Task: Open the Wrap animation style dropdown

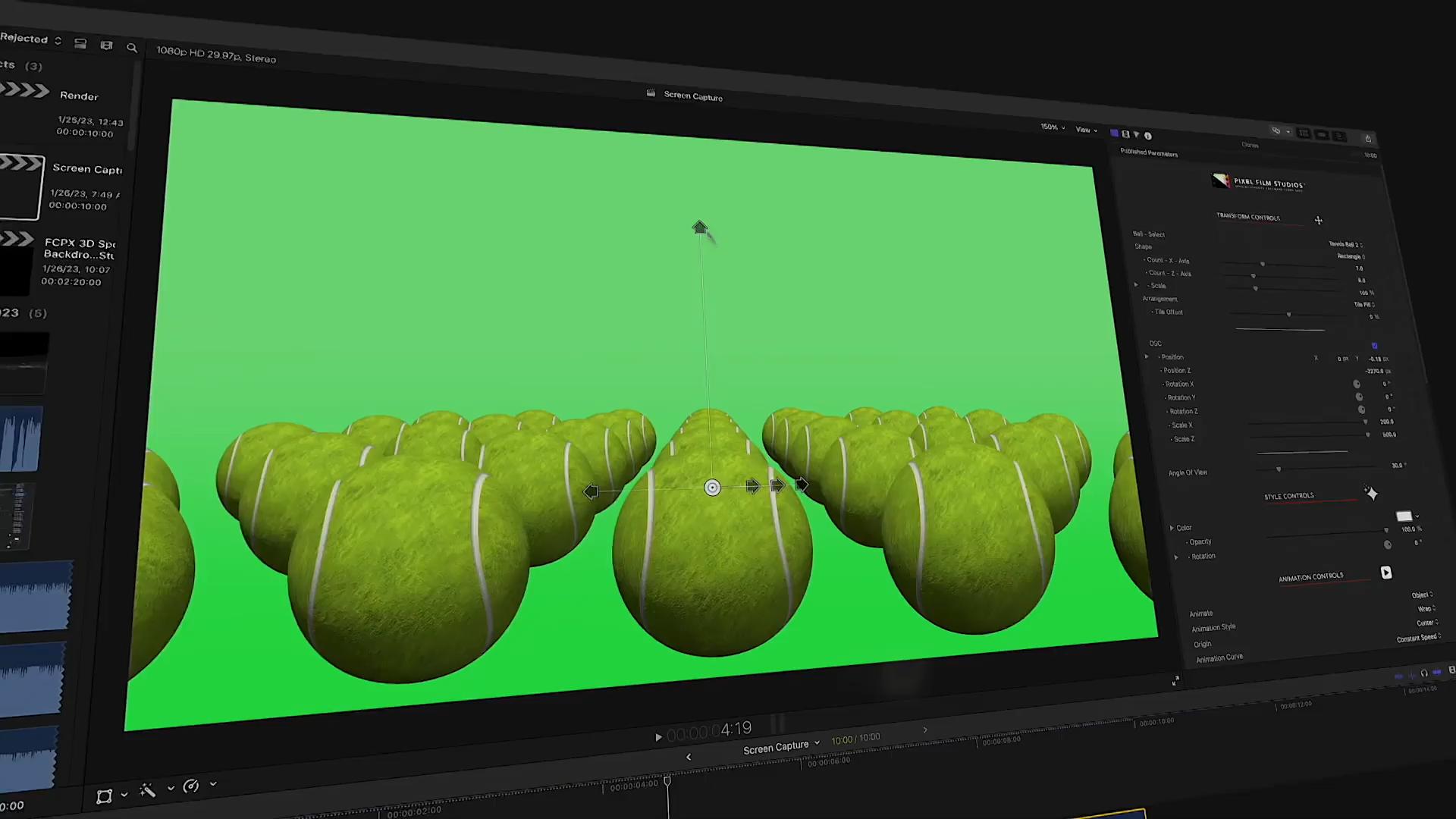Action: point(1426,609)
